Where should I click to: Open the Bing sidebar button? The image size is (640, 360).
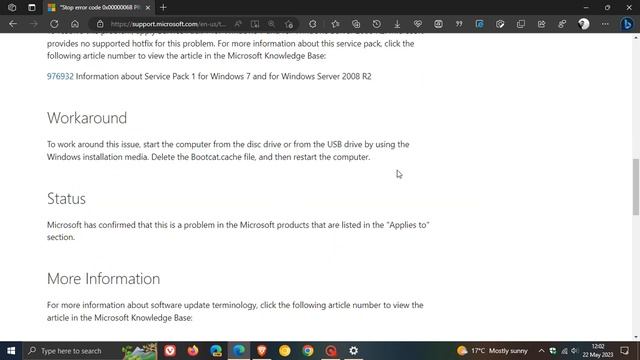[x=627, y=24]
